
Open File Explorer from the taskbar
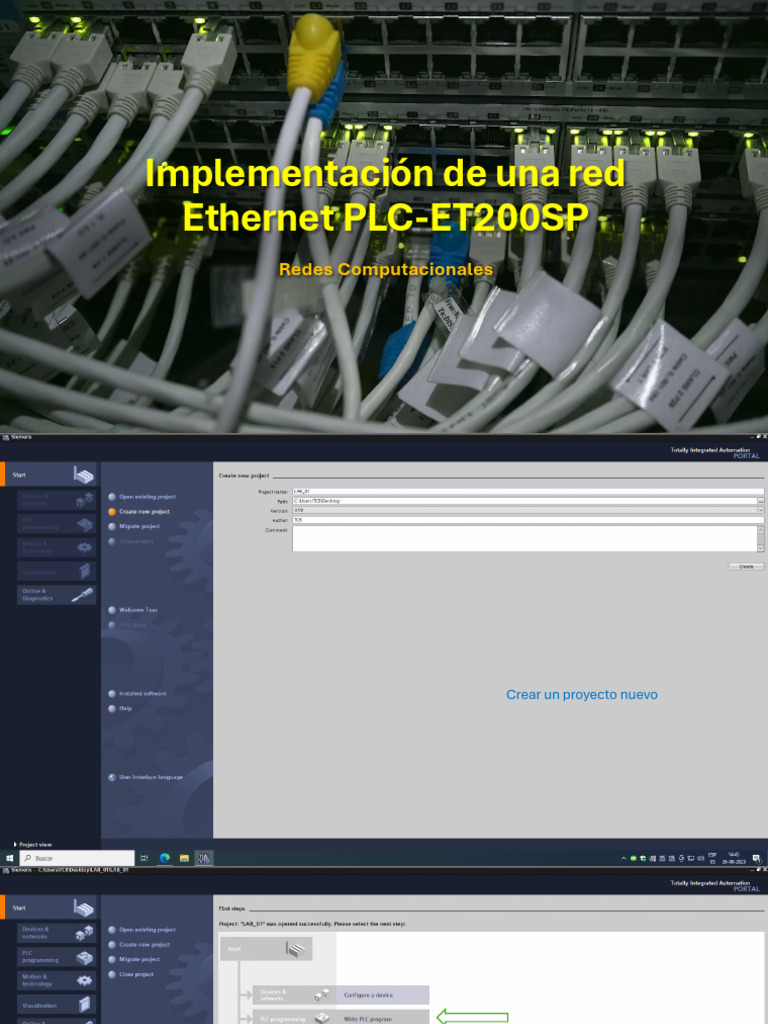184,858
